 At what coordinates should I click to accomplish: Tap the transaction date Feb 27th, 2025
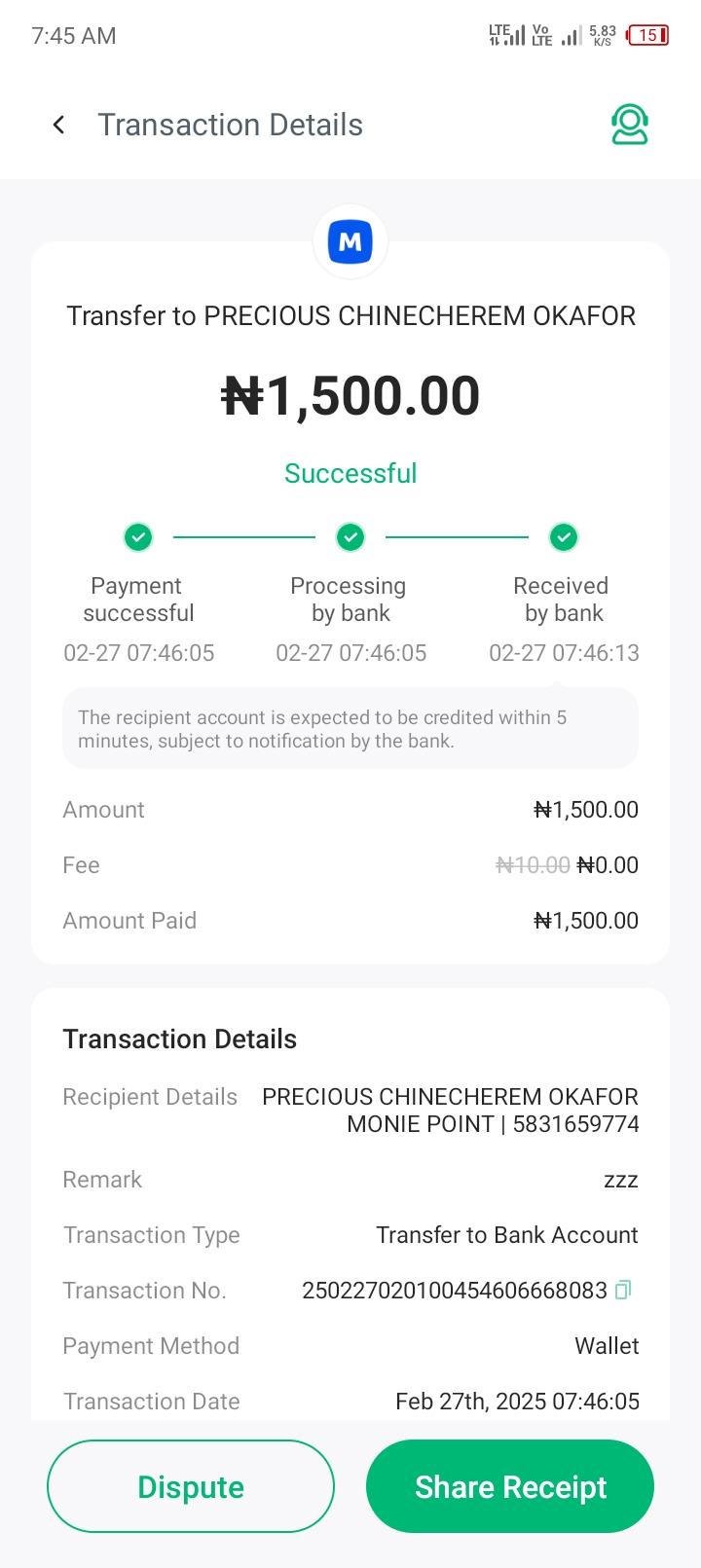point(517,1402)
